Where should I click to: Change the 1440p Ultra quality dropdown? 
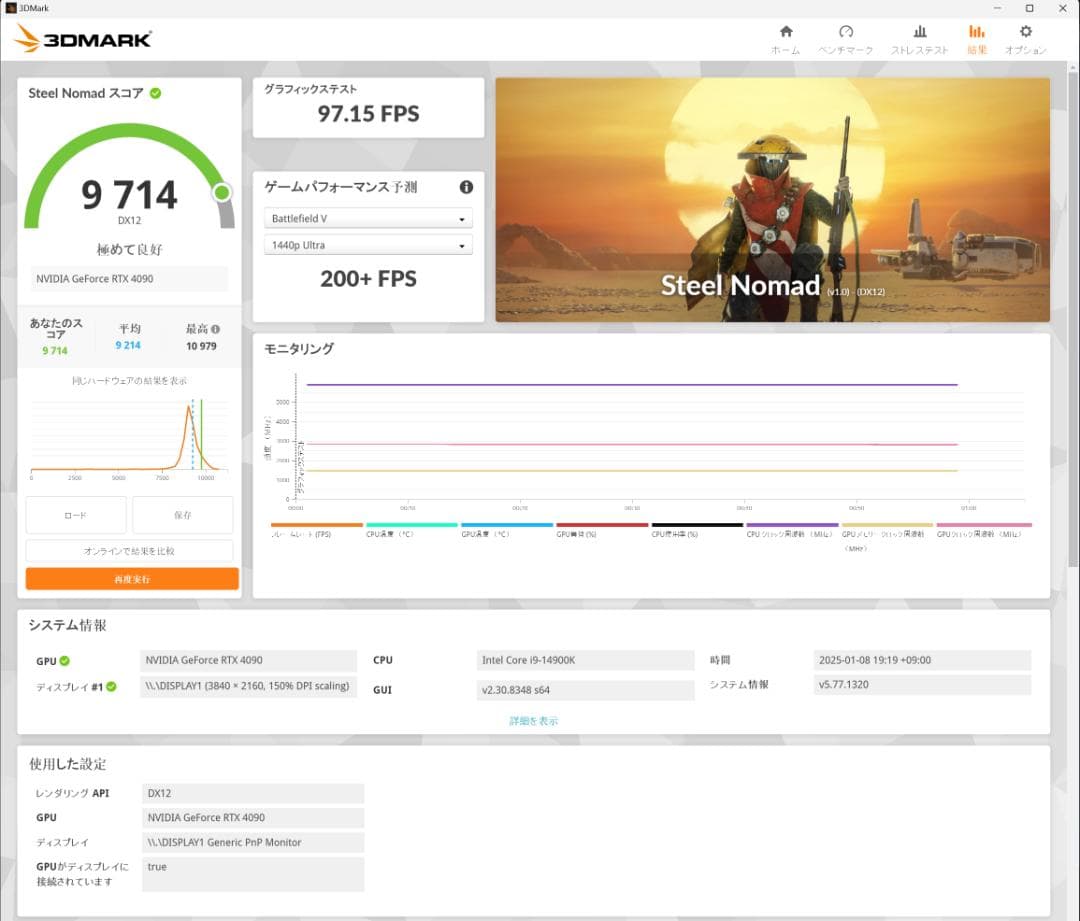pyautogui.click(x=368, y=245)
